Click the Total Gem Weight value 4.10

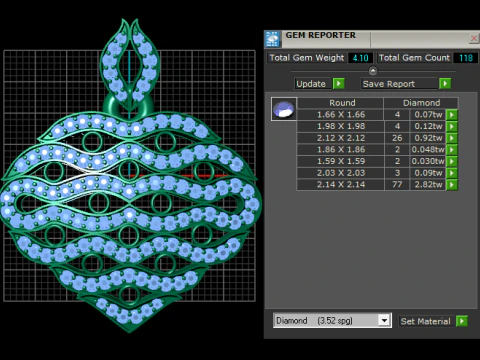[x=360, y=58]
